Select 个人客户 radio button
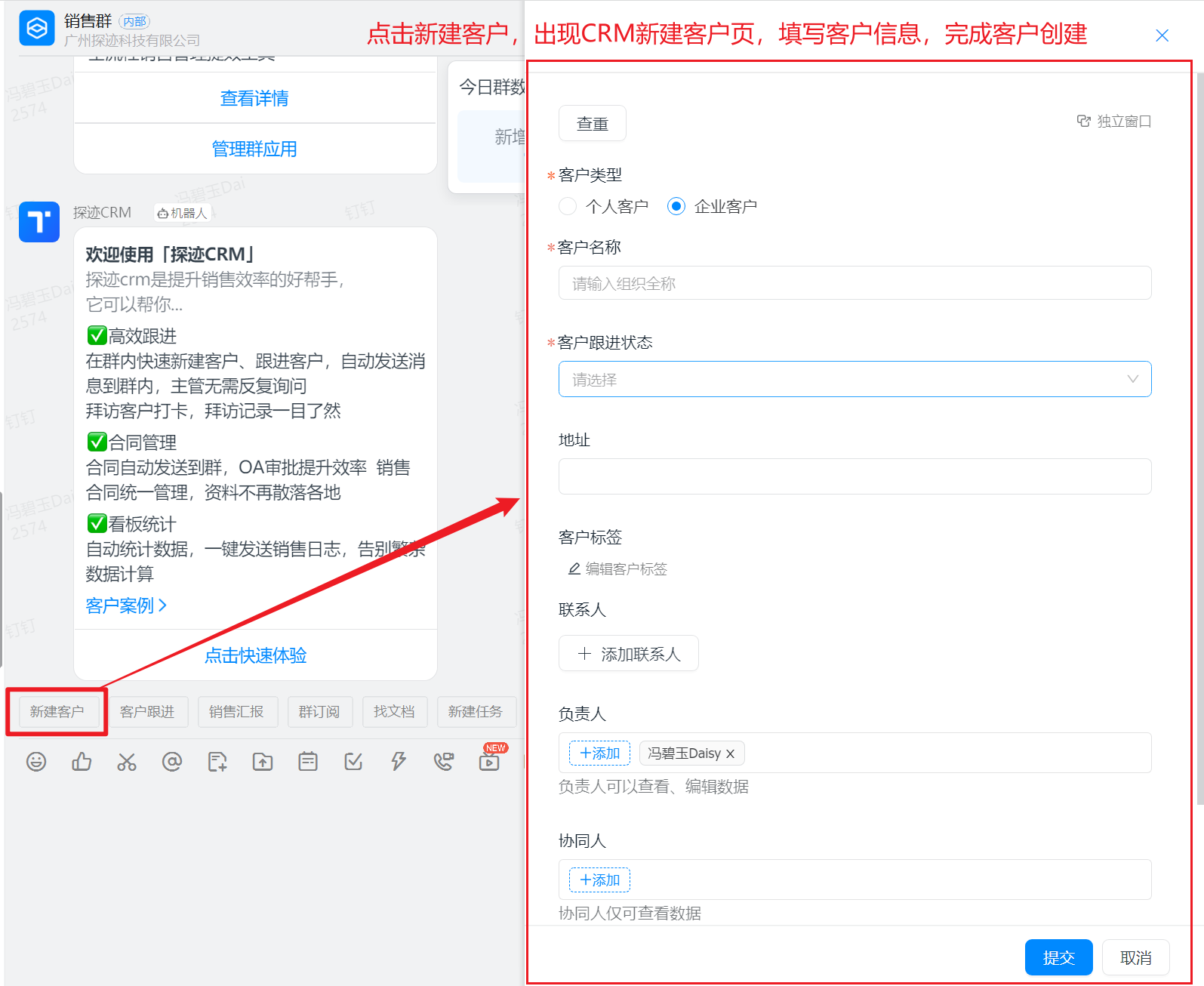The height and width of the screenshot is (986, 1204). (x=568, y=206)
